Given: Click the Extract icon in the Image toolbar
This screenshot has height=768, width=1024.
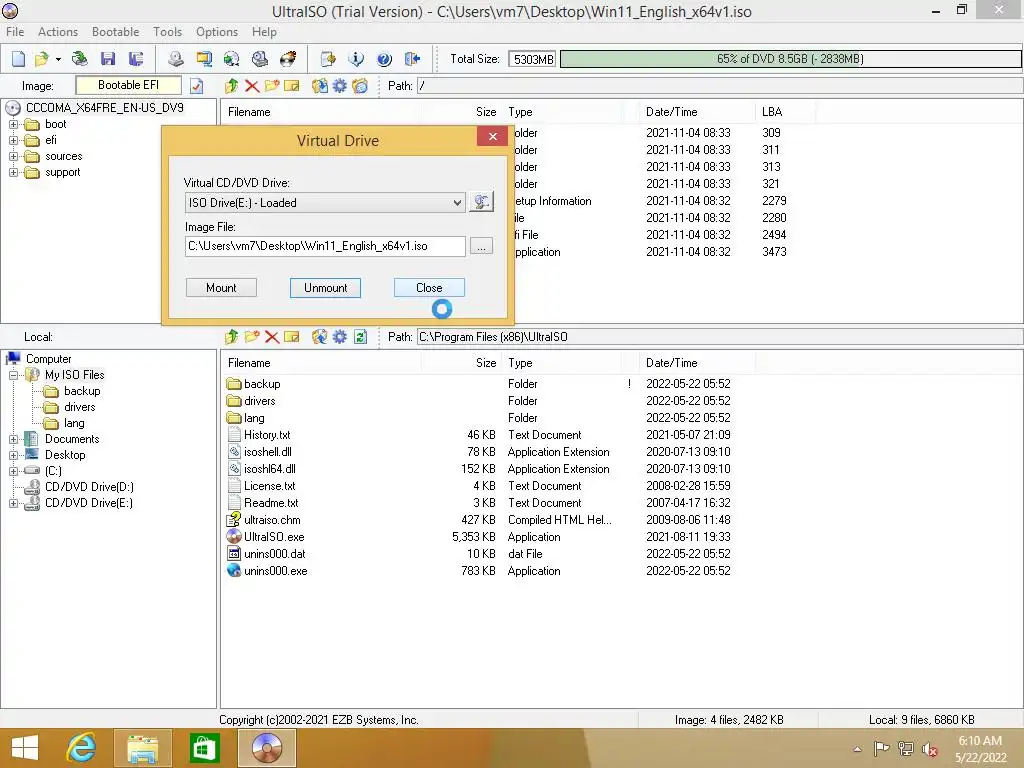Looking at the screenshot, I should point(319,86).
